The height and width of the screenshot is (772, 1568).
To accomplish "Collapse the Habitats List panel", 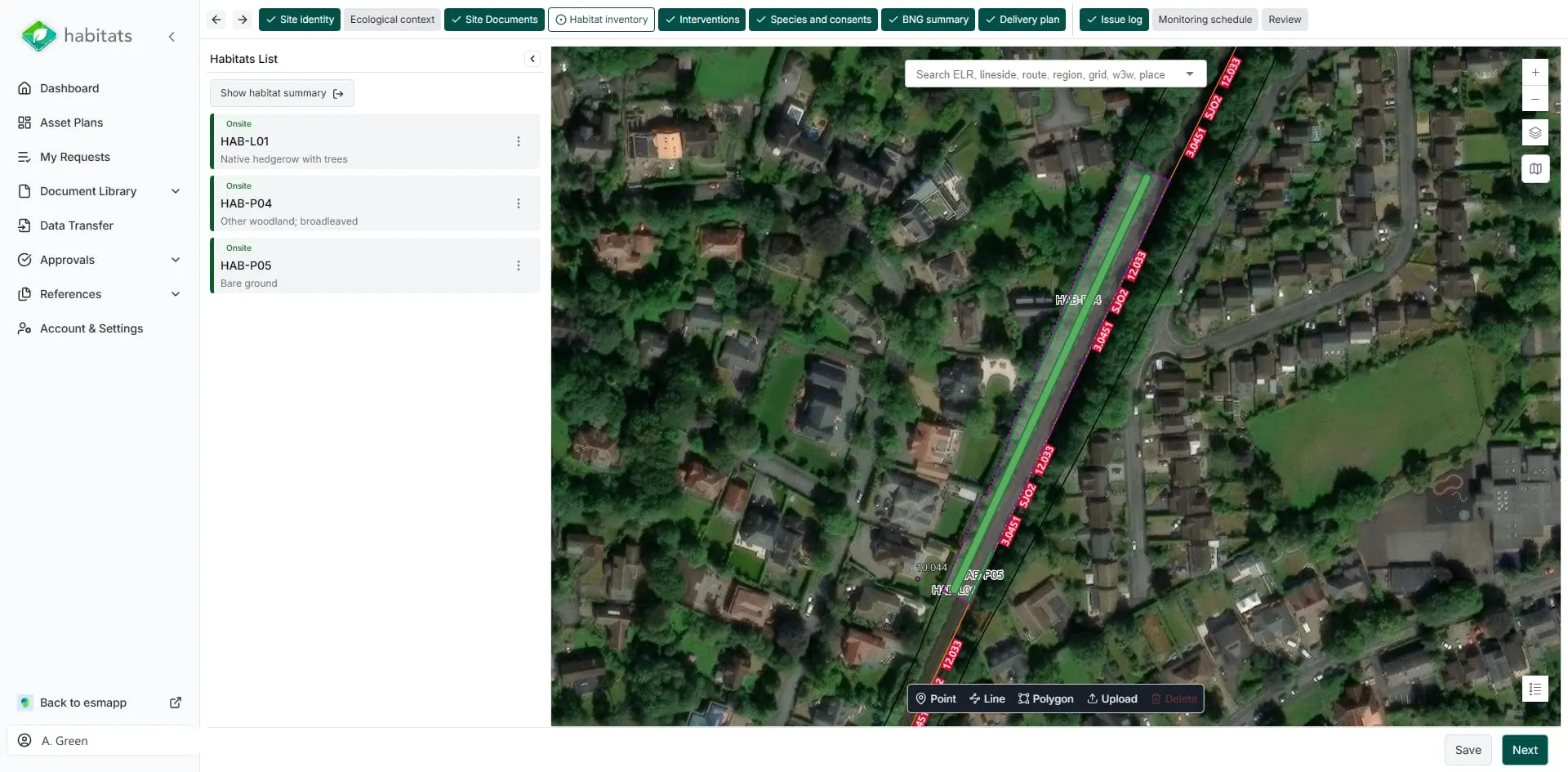I will point(532,59).
